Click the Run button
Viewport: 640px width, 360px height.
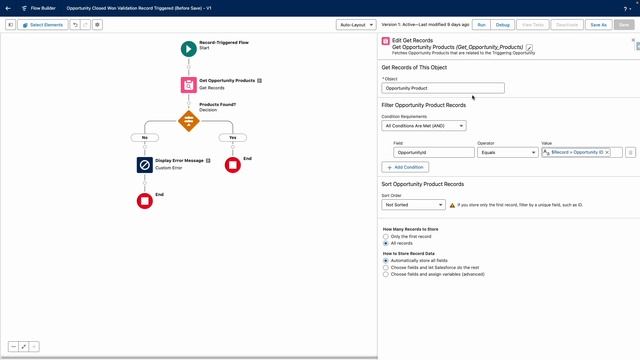481,25
